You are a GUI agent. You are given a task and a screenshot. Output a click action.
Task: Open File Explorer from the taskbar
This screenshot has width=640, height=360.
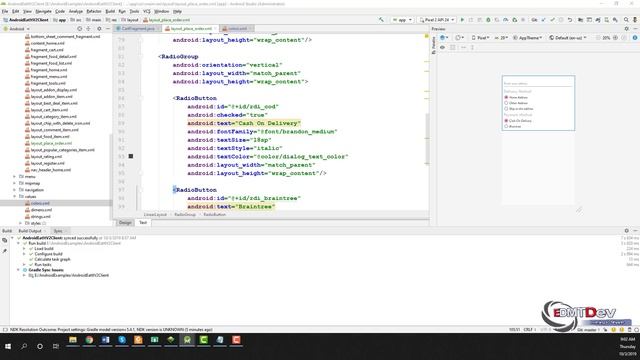73,340
